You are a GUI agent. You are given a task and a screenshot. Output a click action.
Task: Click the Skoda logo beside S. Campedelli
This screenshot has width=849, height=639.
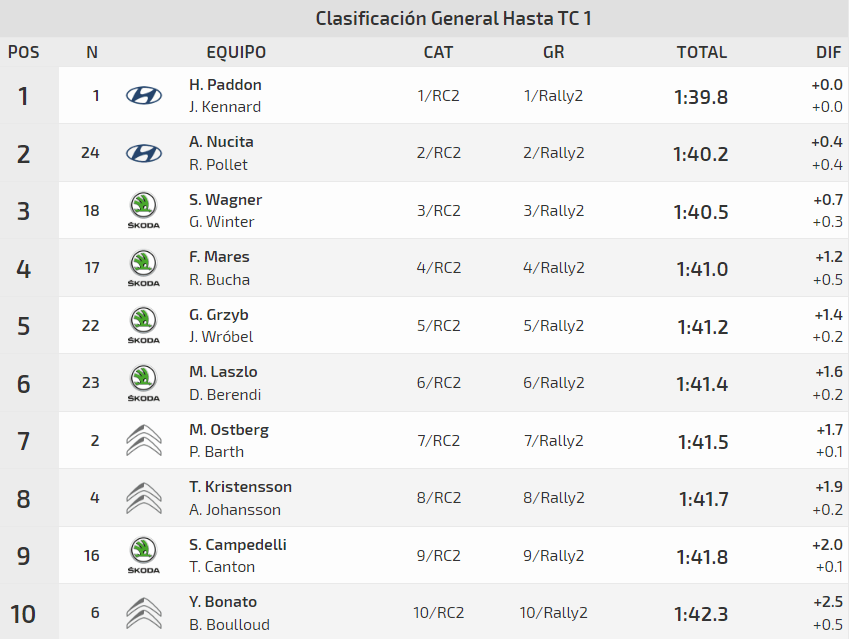point(143,556)
